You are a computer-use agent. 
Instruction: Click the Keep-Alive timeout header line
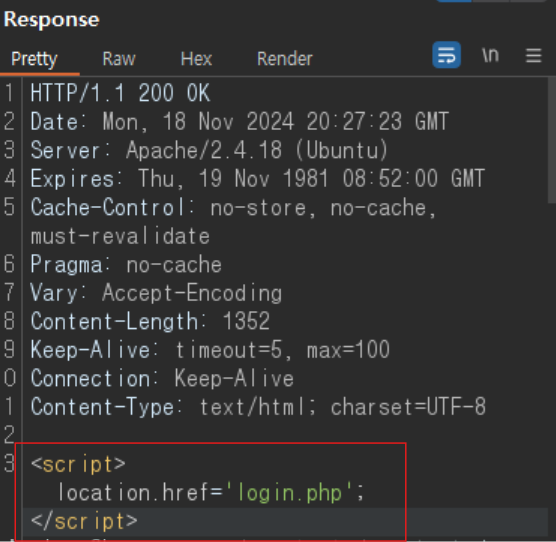210,350
